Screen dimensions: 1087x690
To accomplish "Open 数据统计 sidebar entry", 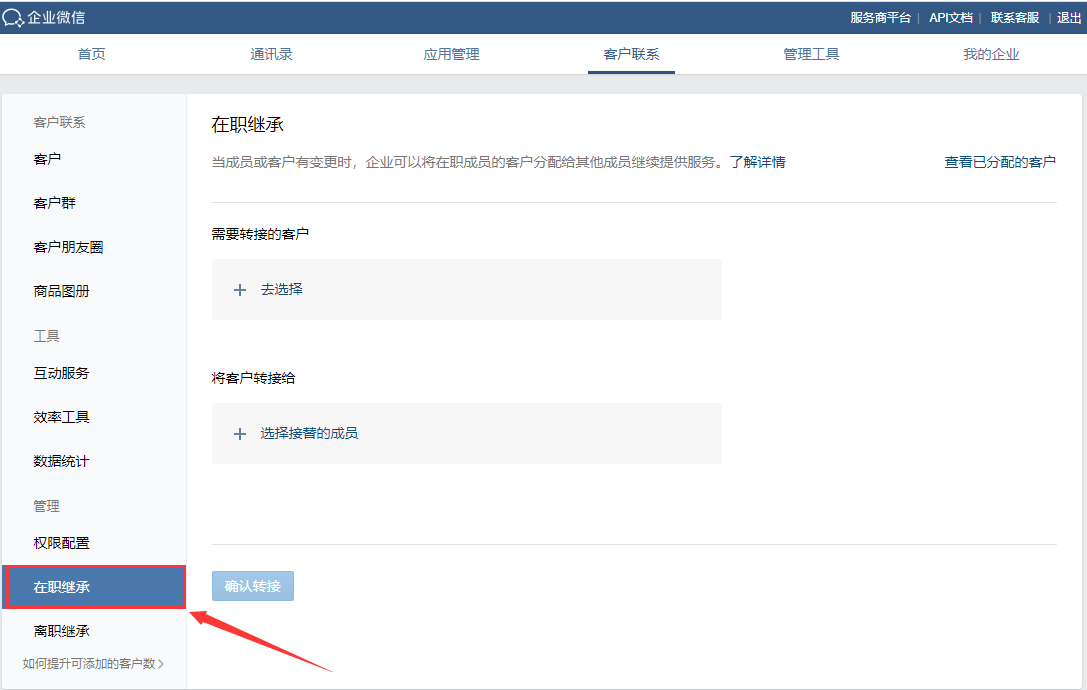I will pos(61,461).
